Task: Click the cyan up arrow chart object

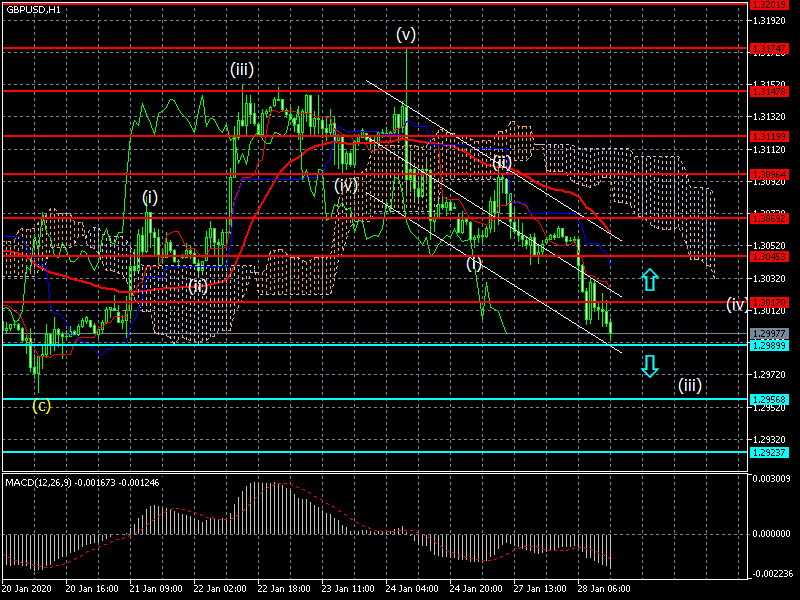Action: pyautogui.click(x=649, y=280)
